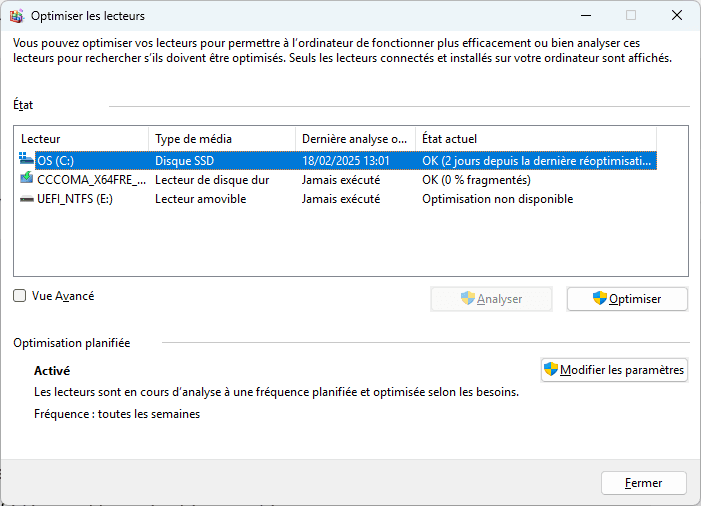Click the OK (0 % fragmentés) status cell

tap(477, 180)
